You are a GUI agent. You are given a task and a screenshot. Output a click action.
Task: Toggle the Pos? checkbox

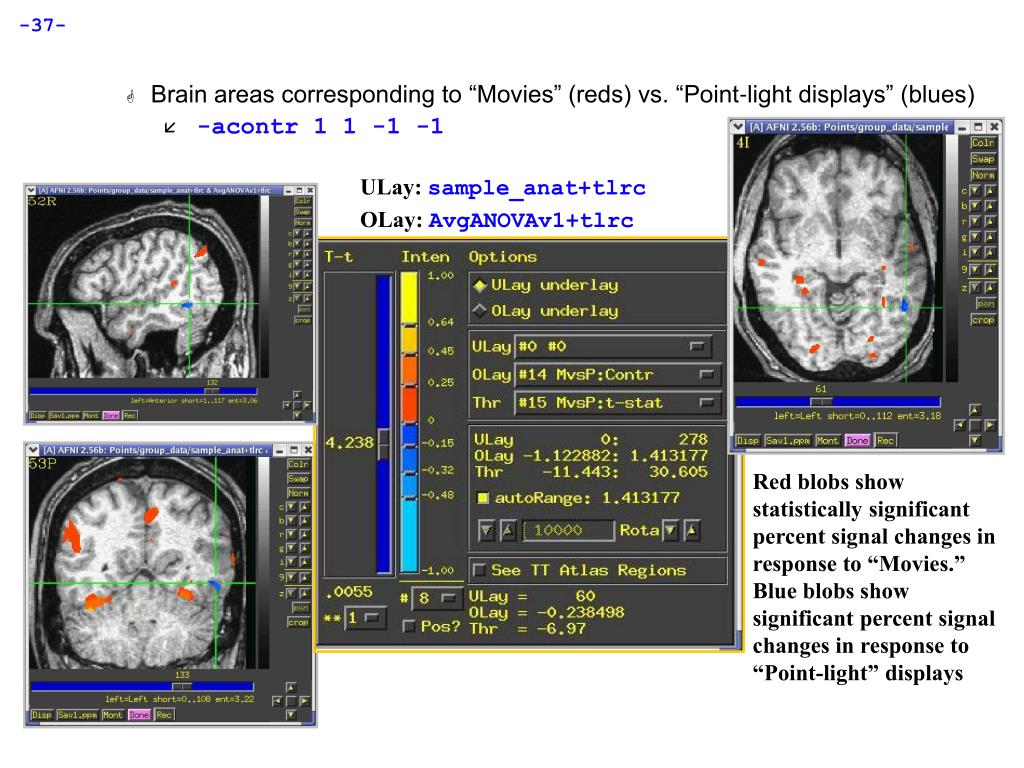(409, 626)
